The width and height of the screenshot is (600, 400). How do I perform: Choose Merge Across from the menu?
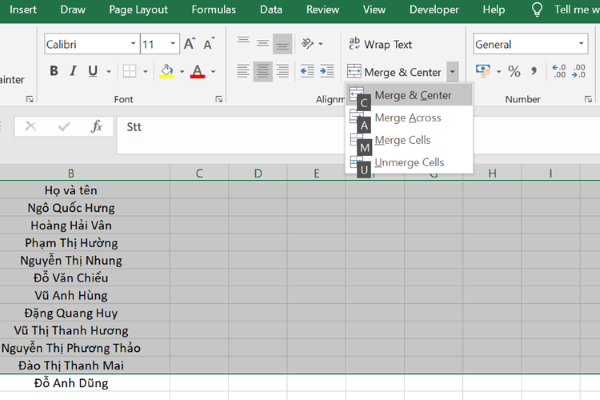(407, 118)
